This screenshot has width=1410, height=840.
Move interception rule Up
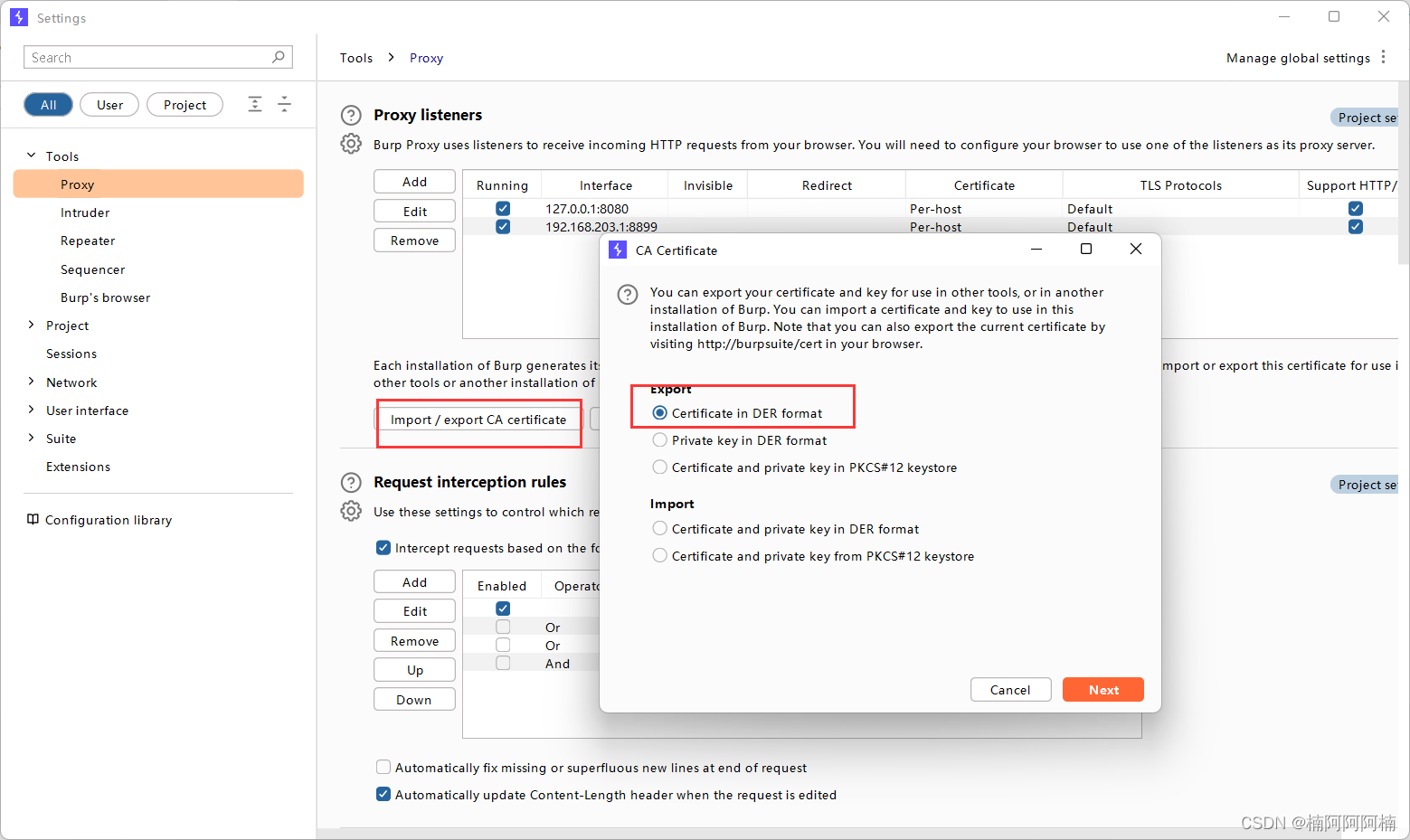click(x=414, y=670)
